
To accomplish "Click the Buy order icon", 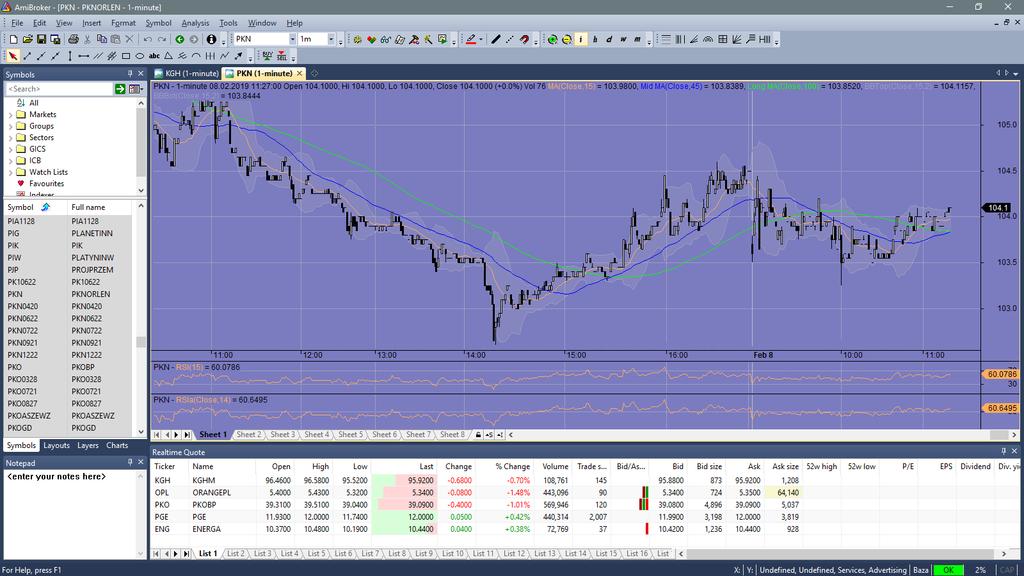I will (x=268, y=56).
